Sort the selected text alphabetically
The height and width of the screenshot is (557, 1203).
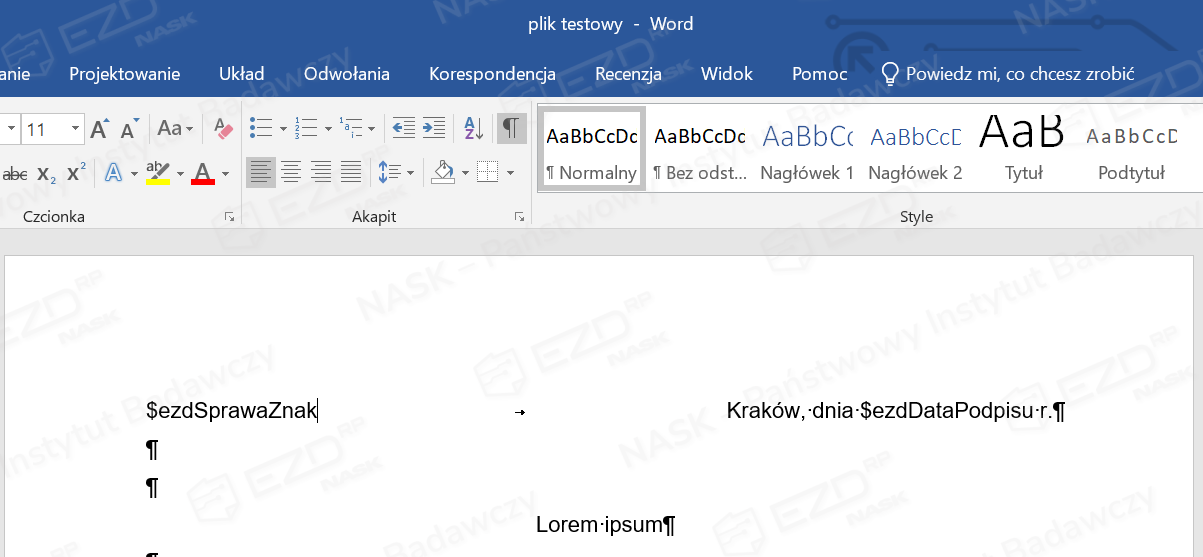pyautogui.click(x=473, y=129)
